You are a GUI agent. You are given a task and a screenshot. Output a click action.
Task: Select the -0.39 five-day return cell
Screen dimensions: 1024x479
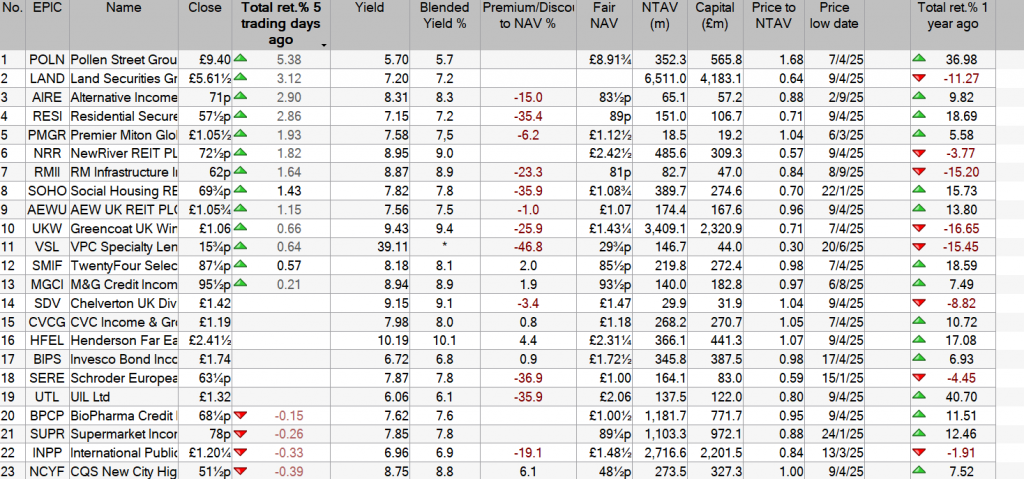(281, 472)
